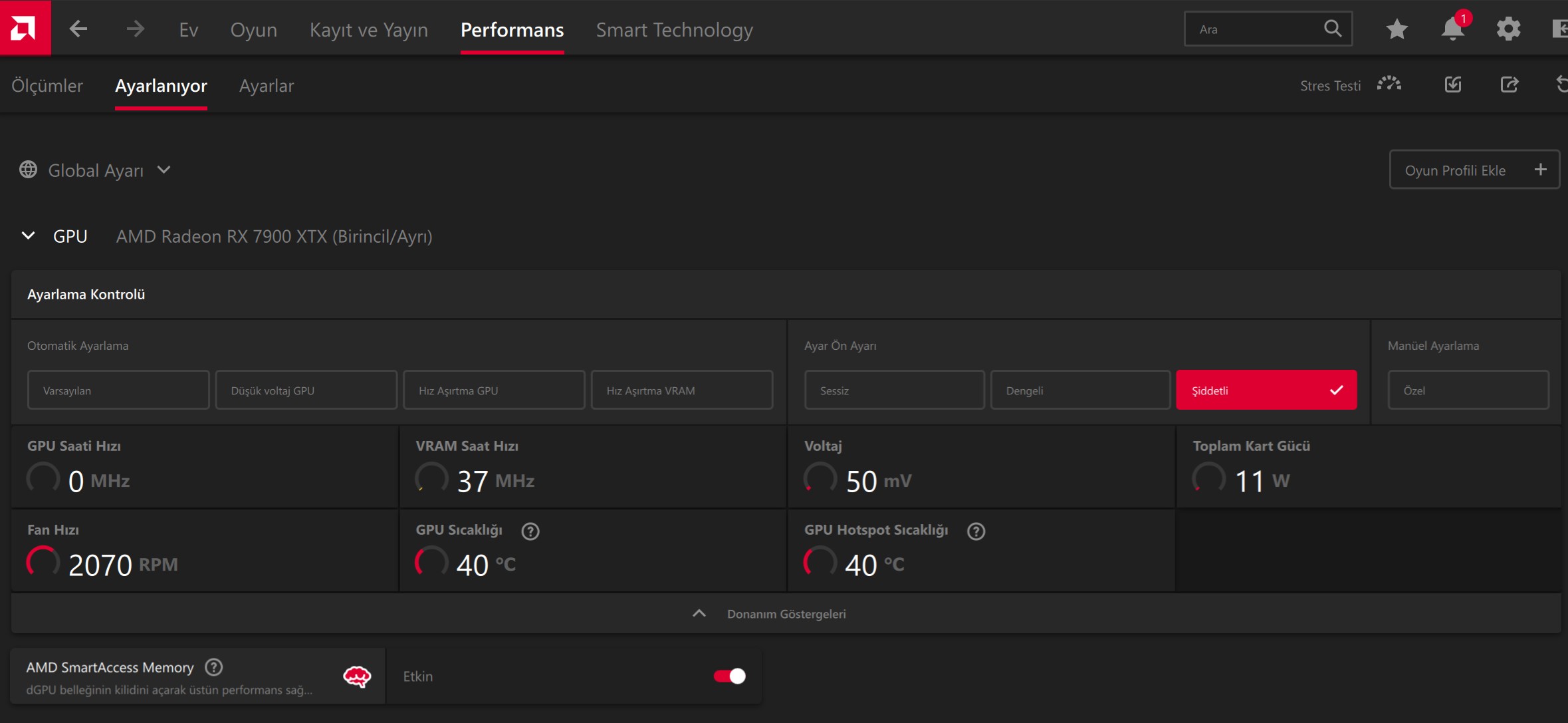Image resolution: width=1568 pixels, height=723 pixels.
Task: Select Hız Aşırtma GPU option
Action: (x=494, y=390)
